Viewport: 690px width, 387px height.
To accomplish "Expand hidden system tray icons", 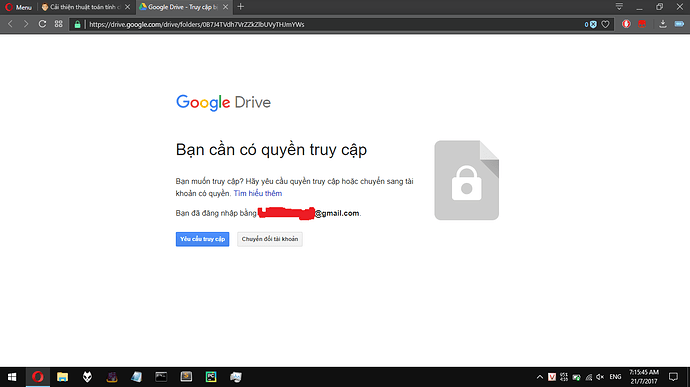I will 540,377.
